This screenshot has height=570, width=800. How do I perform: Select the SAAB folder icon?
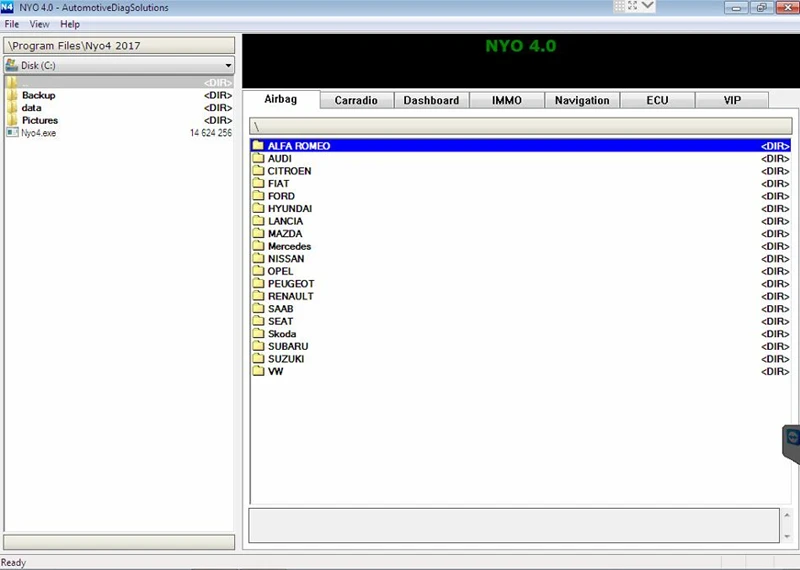(258, 308)
